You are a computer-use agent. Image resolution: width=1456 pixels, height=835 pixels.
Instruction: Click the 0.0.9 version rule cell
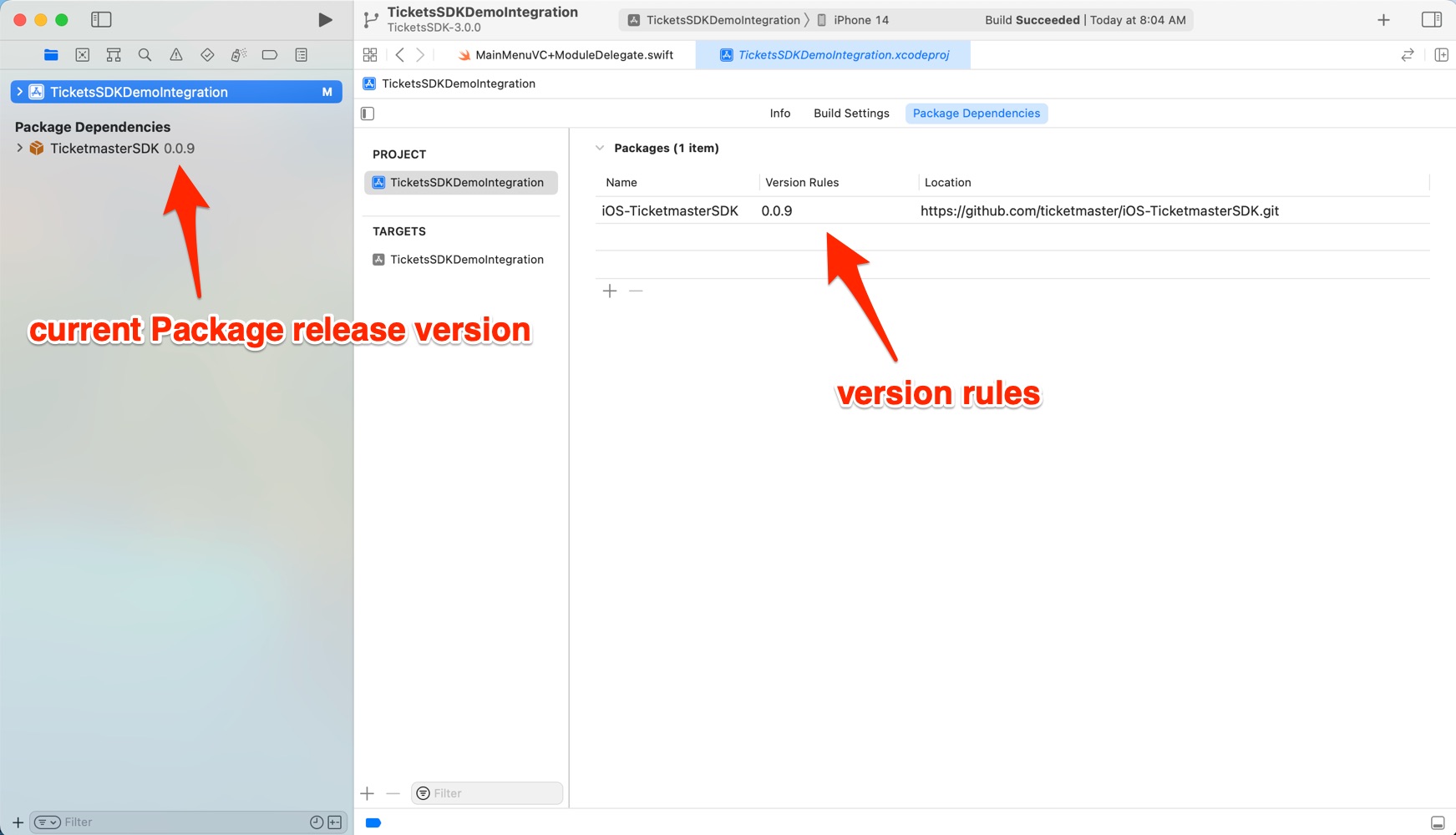click(777, 211)
